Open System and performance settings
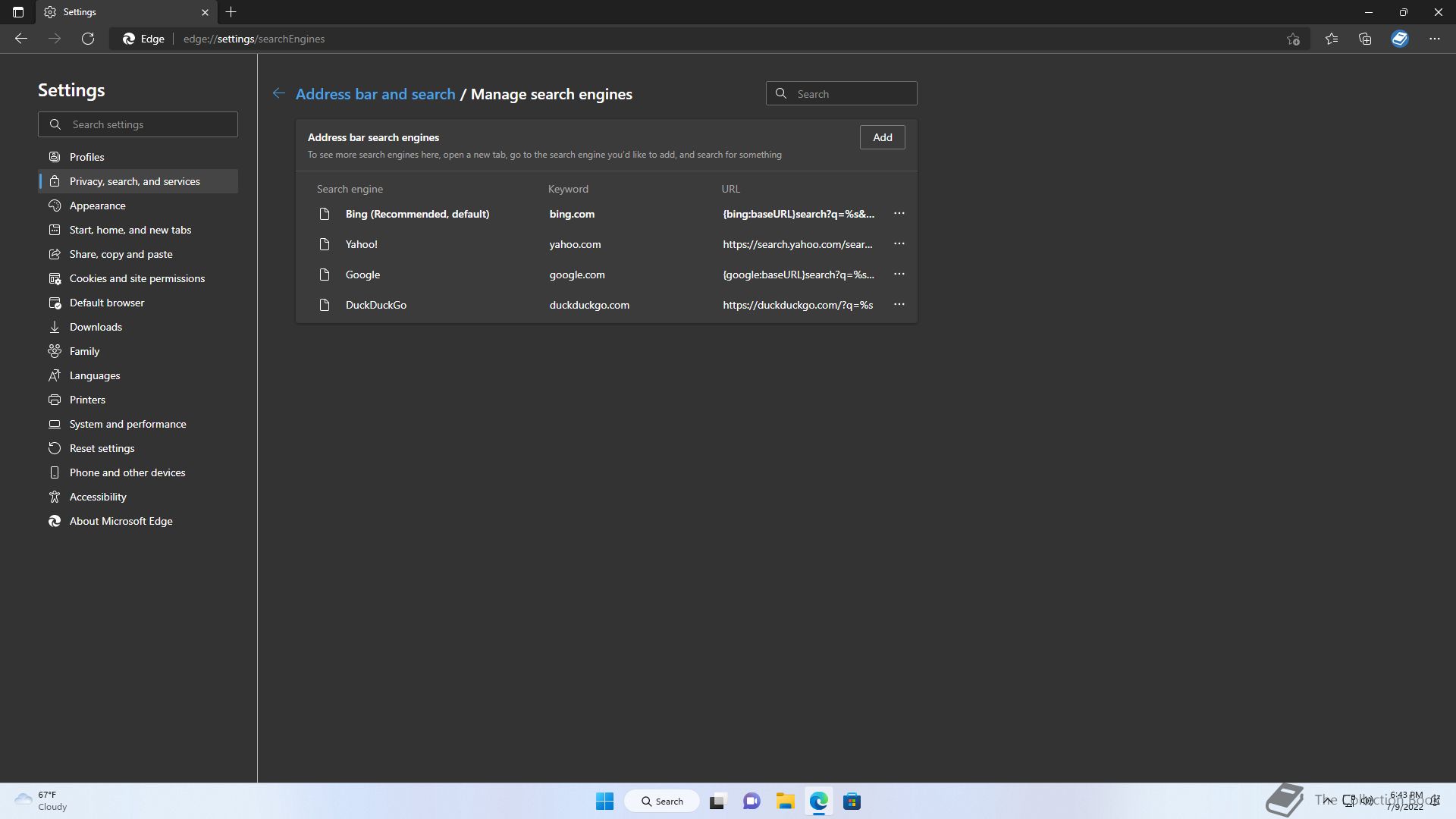 click(138, 424)
